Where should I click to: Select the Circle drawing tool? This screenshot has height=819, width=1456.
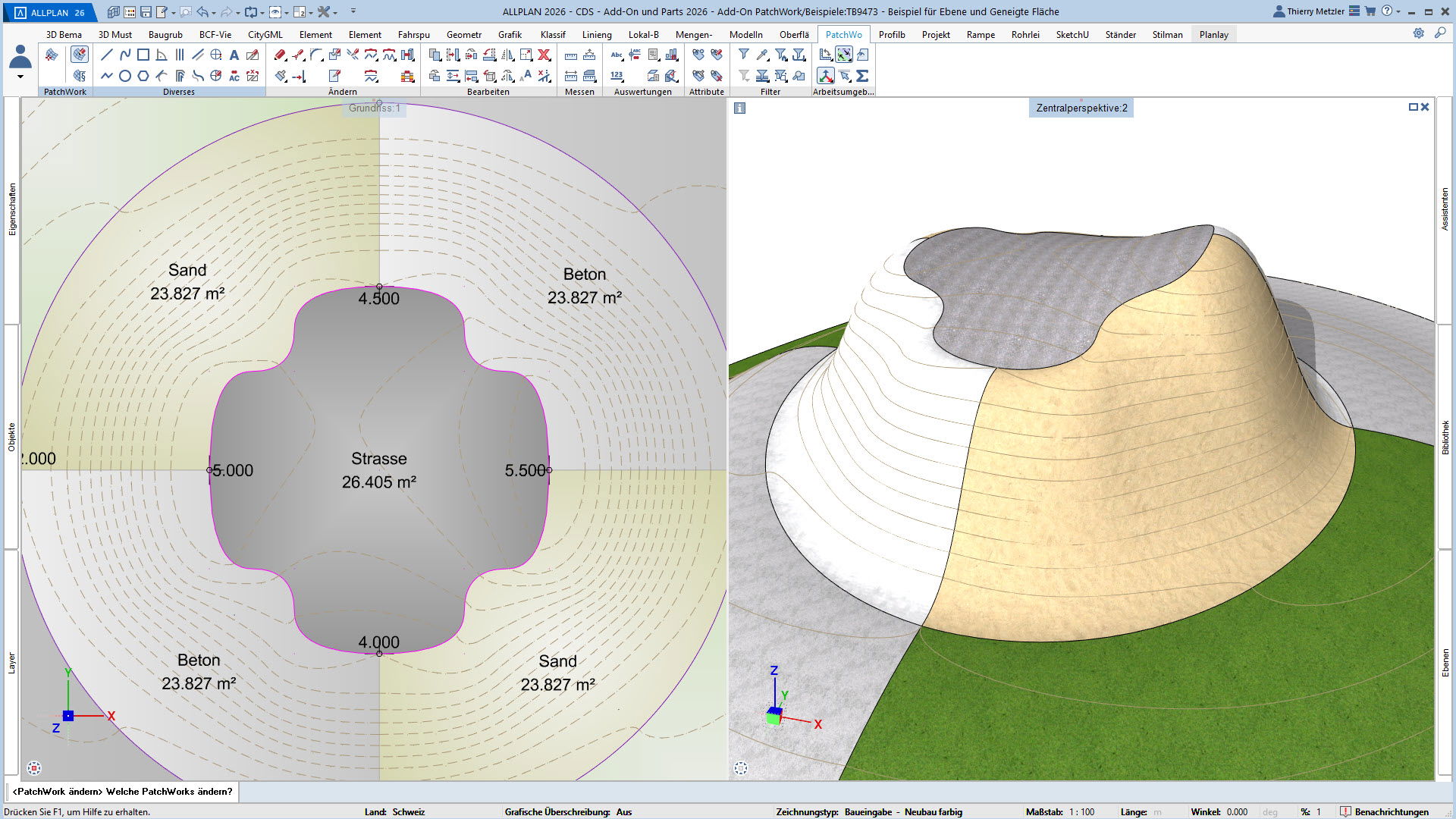click(x=124, y=76)
